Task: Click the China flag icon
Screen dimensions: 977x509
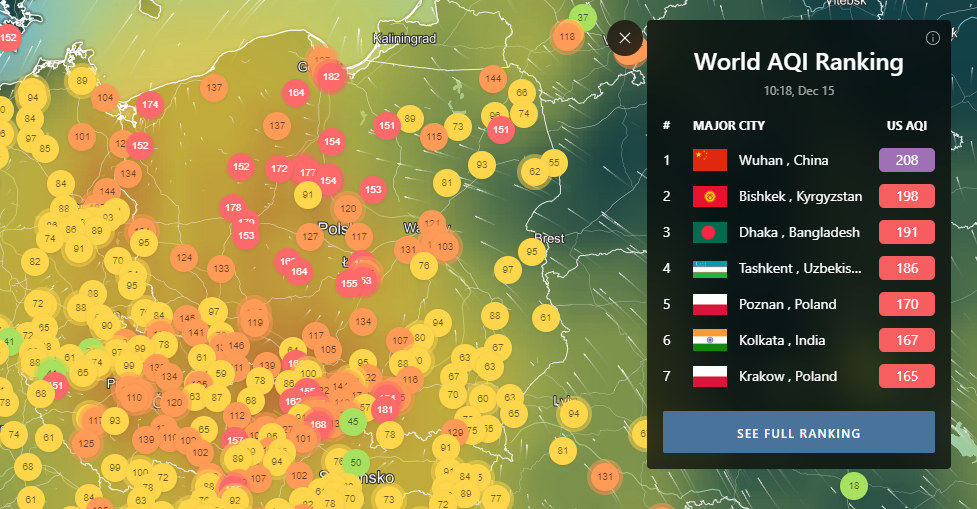Action: click(710, 160)
